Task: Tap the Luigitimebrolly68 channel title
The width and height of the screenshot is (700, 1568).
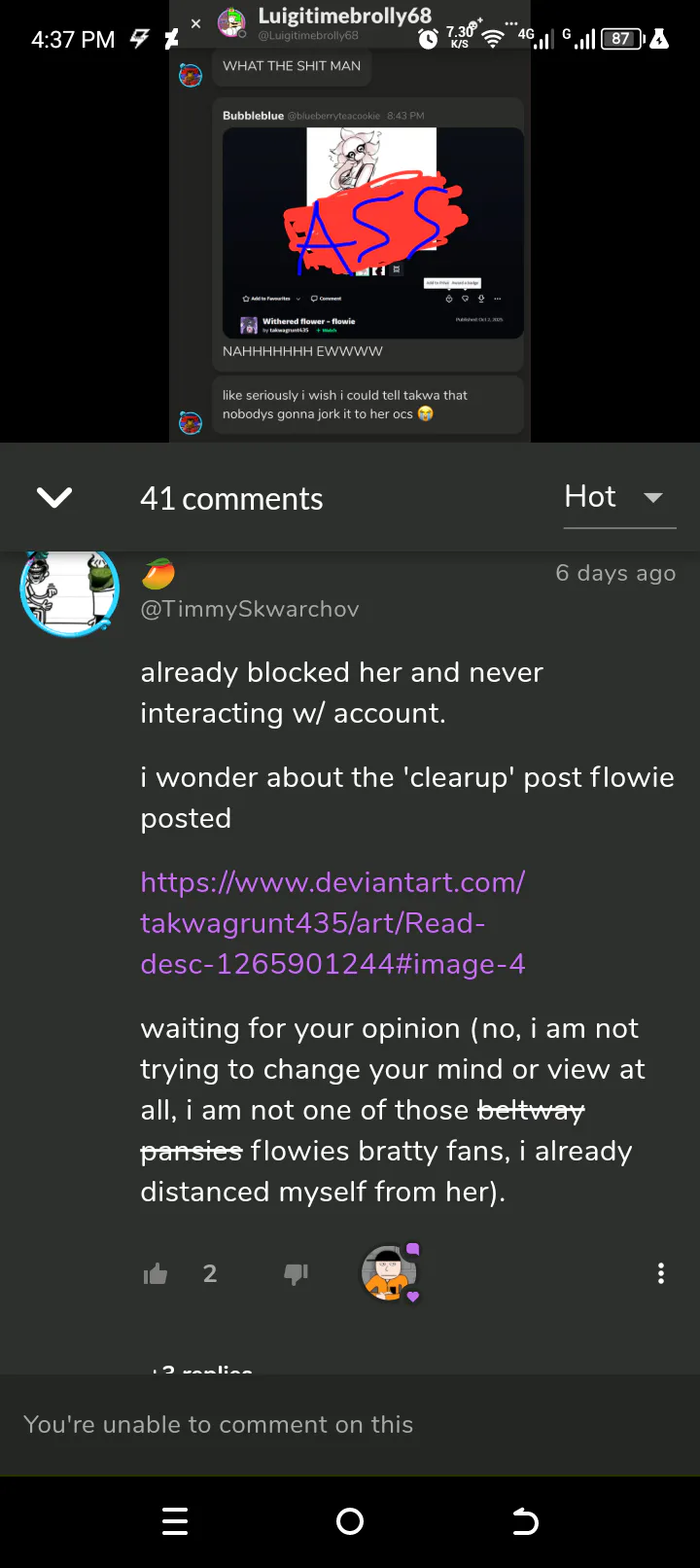Action: coord(344,17)
